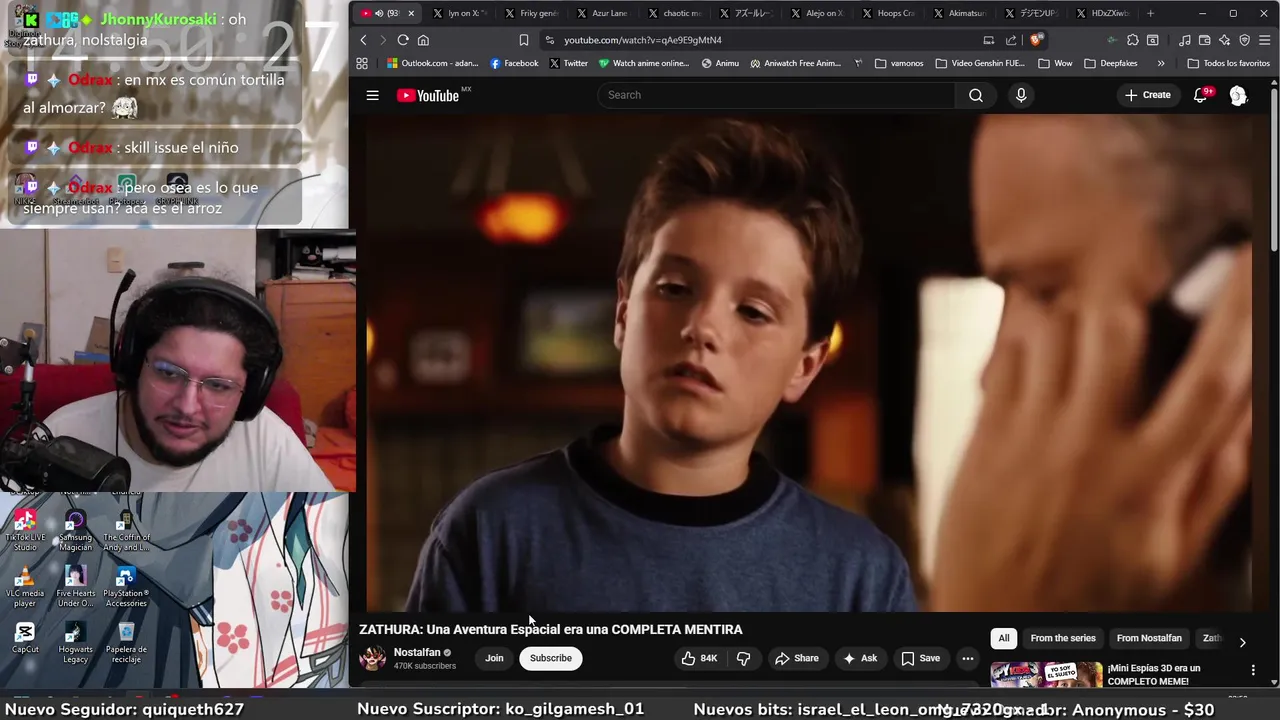1280x720 pixels.
Task: Reload the page in the browser toolbar
Action: (403, 40)
